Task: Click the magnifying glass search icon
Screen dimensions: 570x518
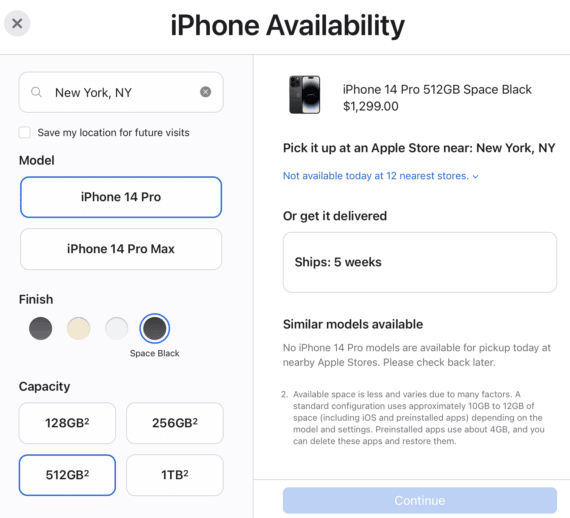Action: tap(36, 92)
